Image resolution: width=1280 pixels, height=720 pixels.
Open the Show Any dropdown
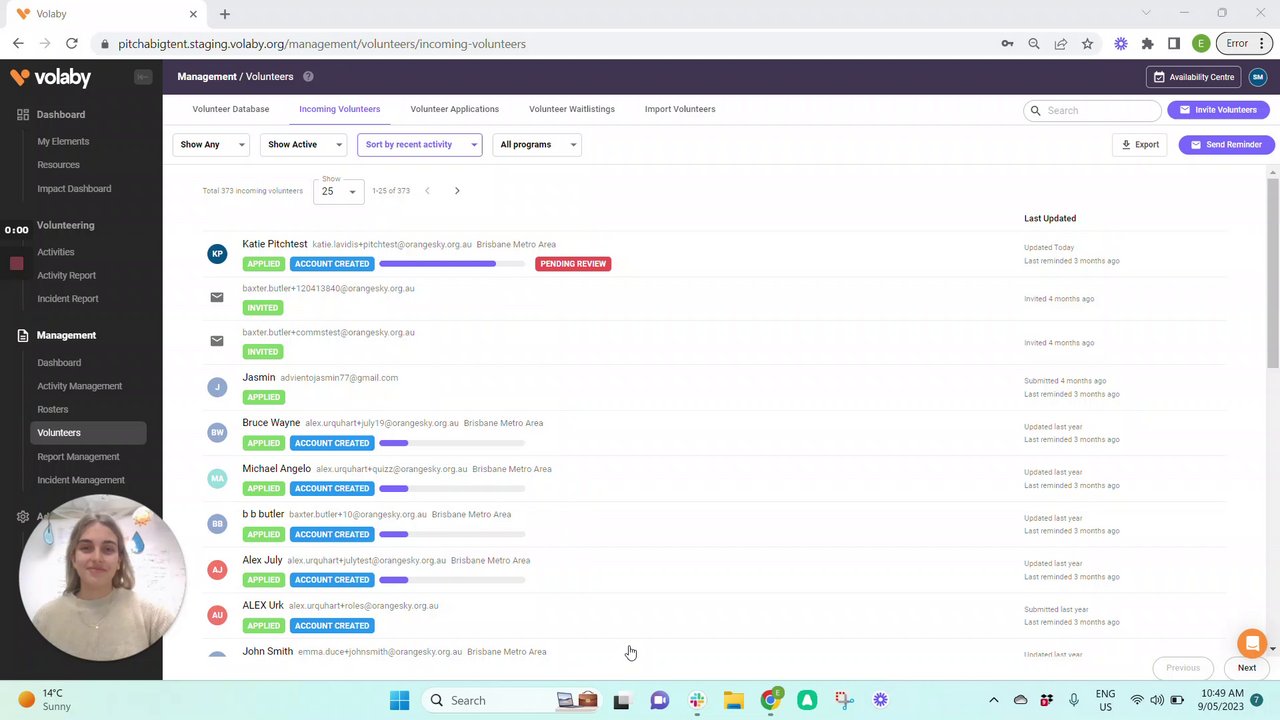click(x=211, y=145)
